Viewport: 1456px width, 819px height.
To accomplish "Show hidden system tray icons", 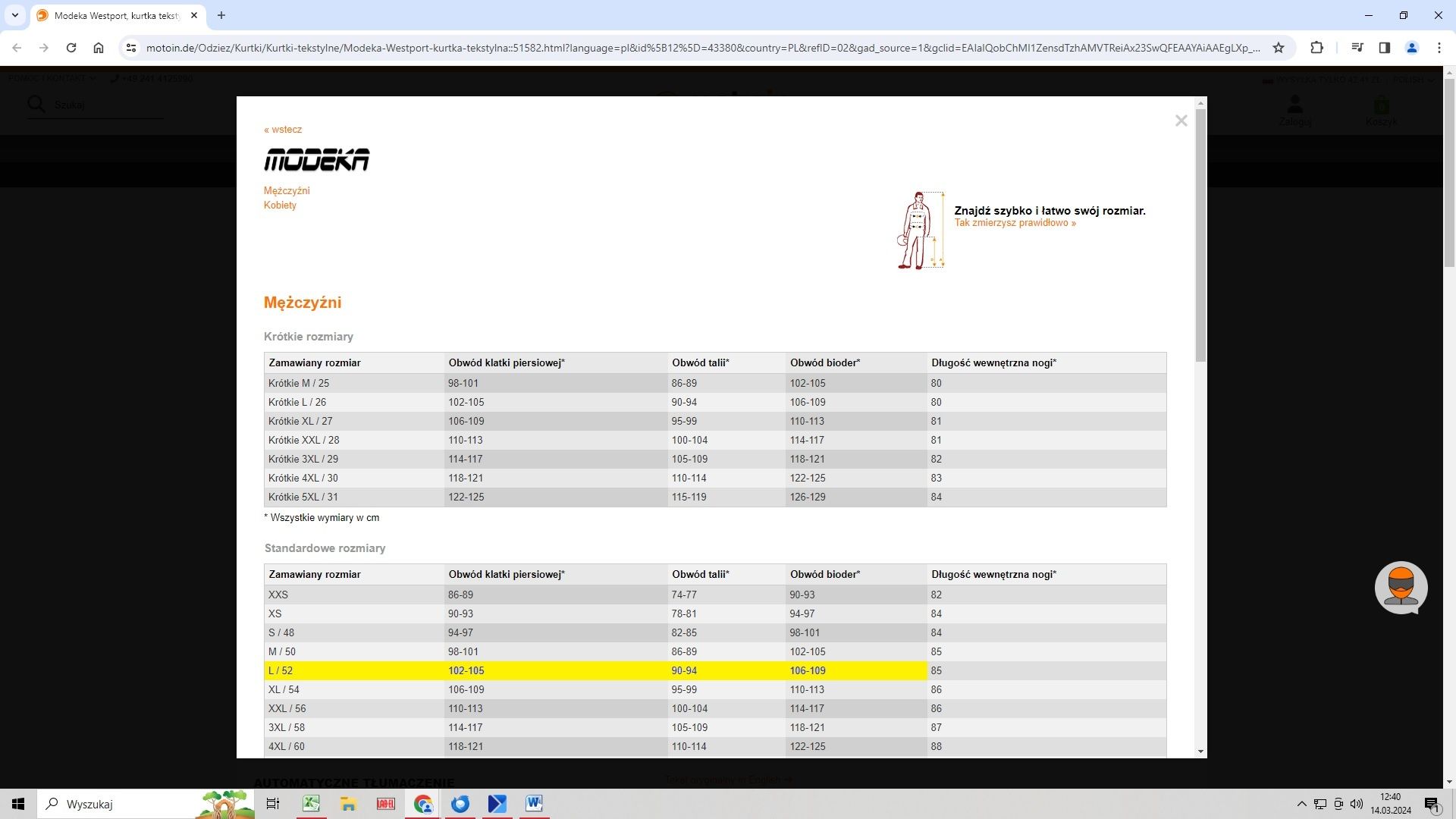I will 1302,804.
